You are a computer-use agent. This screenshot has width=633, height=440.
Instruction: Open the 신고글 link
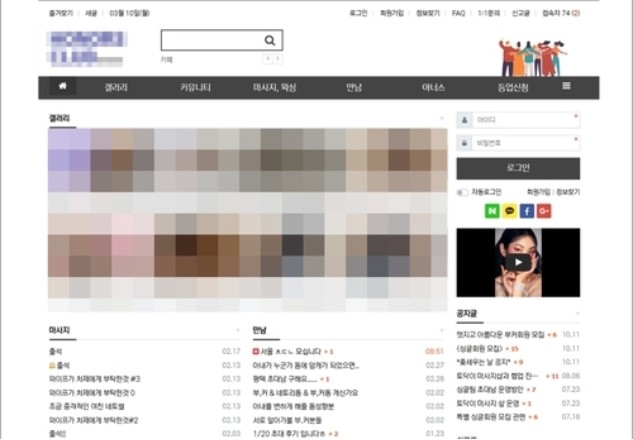(521, 13)
